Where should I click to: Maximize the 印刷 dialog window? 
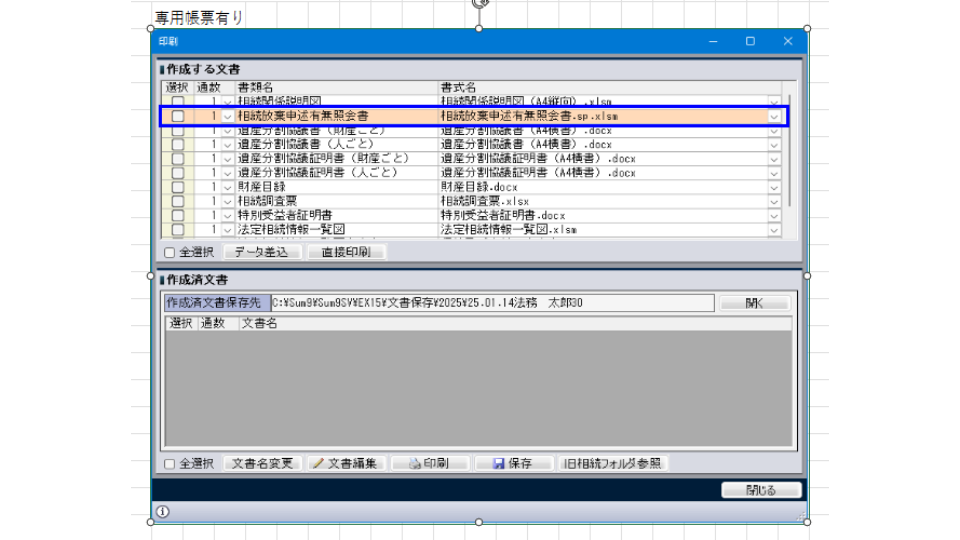750,41
